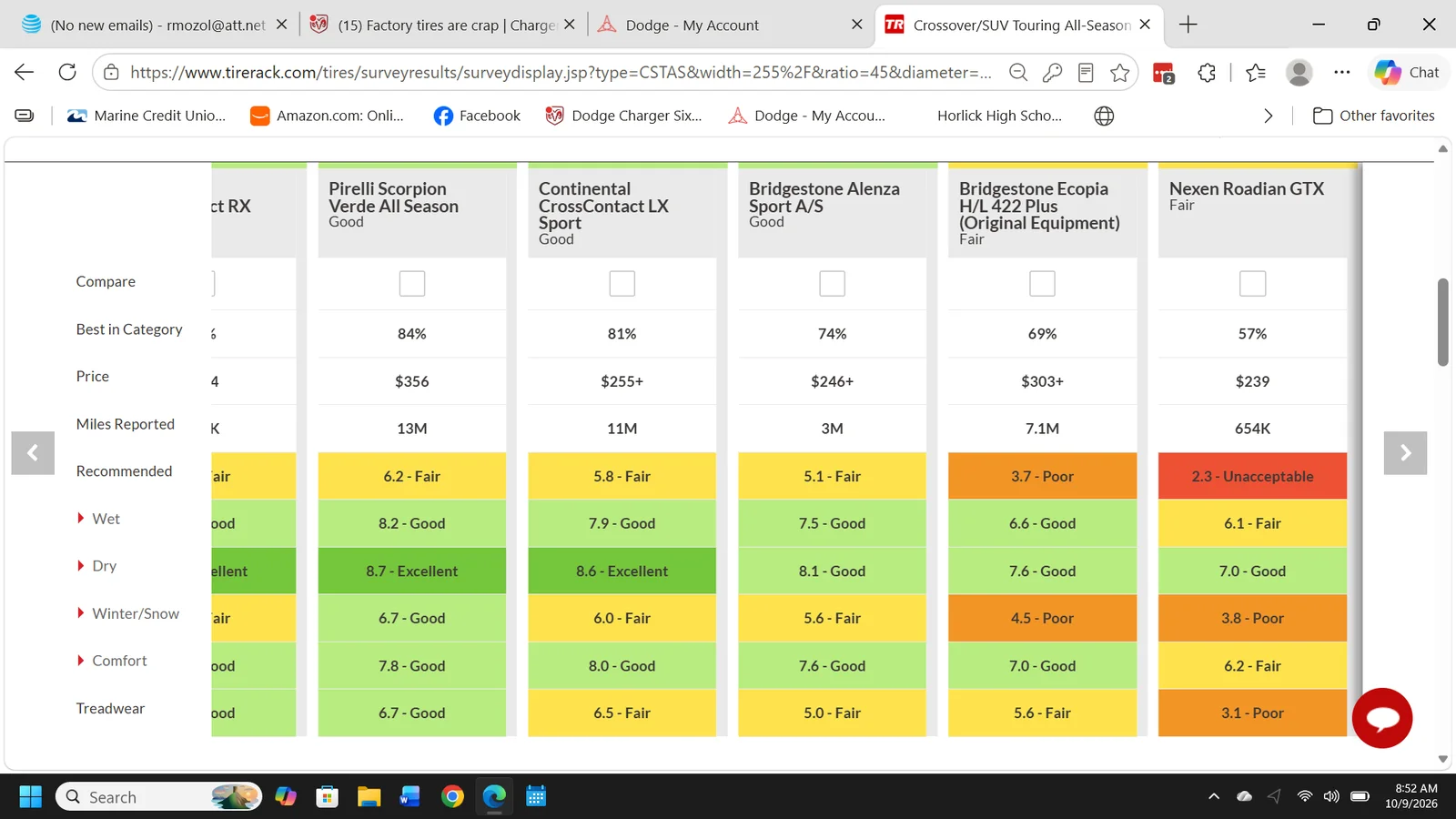This screenshot has height=819, width=1456.
Task: Open the Nexen Roadian GTX link
Action: tap(1247, 188)
